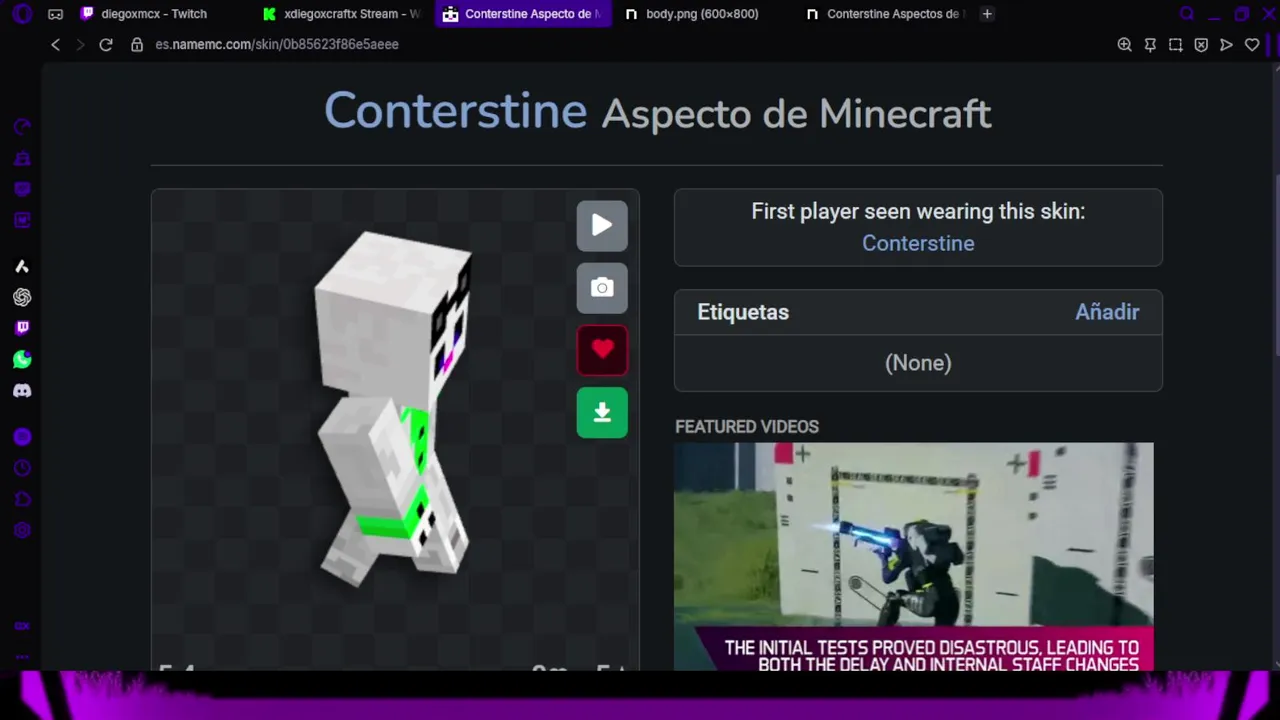Open Aria AI in the sidebar

pos(22,266)
